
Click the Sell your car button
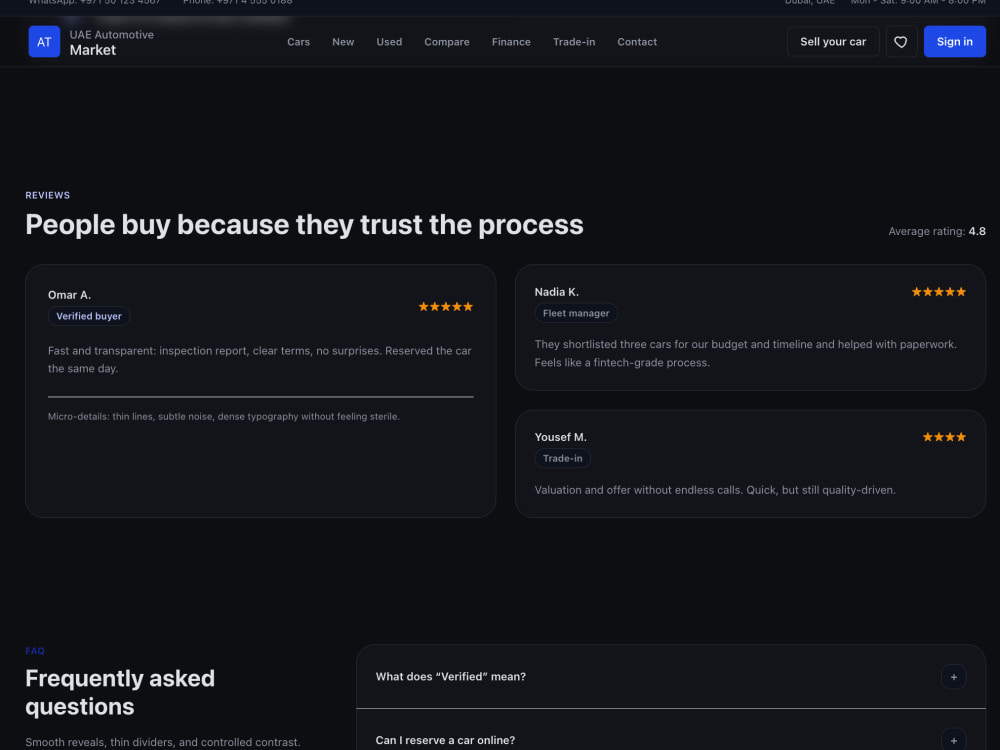pos(833,41)
